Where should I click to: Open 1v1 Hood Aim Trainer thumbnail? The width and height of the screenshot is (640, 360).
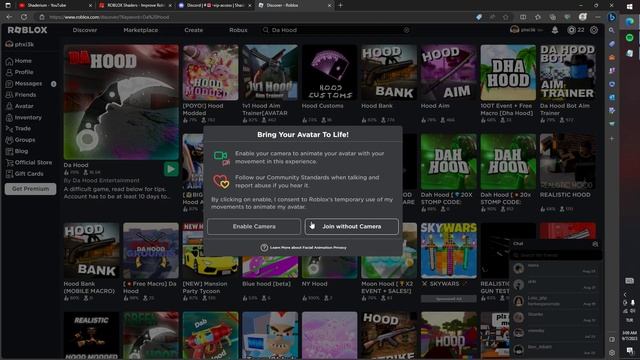[269, 73]
